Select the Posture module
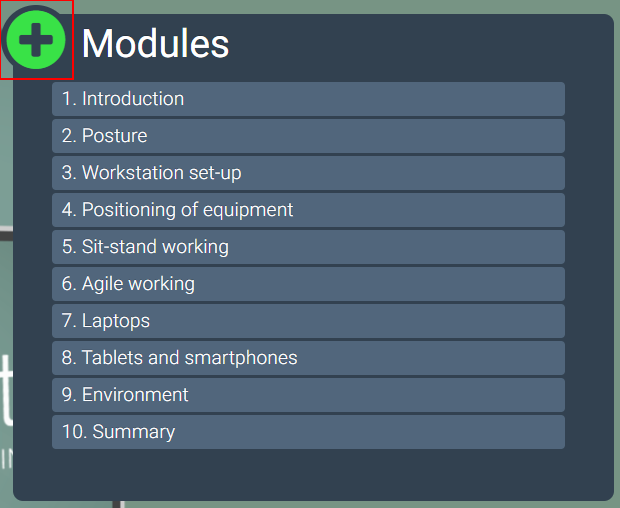 [308, 136]
